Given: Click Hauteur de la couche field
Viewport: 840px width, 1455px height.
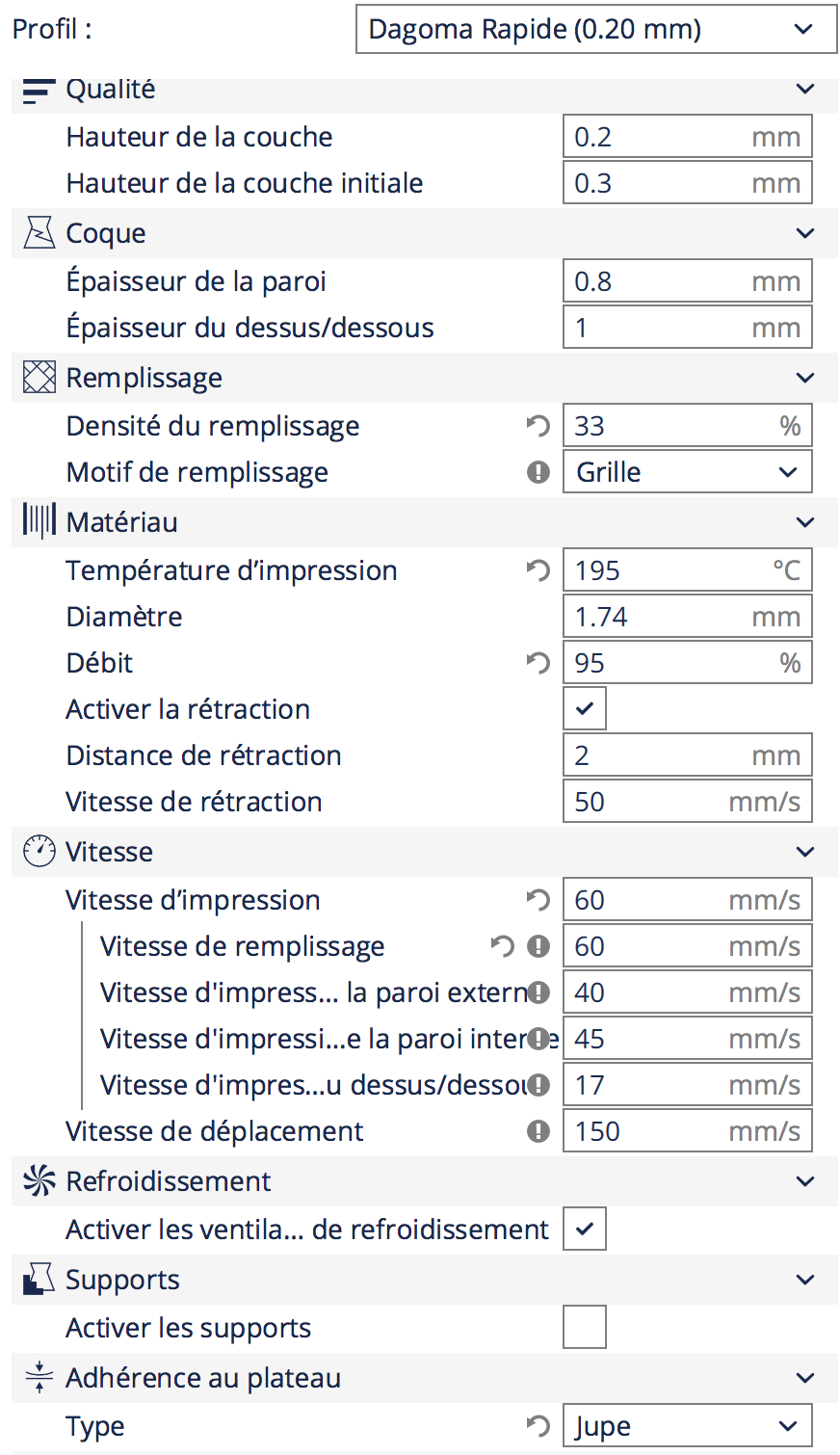Looking at the screenshot, I should [688, 137].
